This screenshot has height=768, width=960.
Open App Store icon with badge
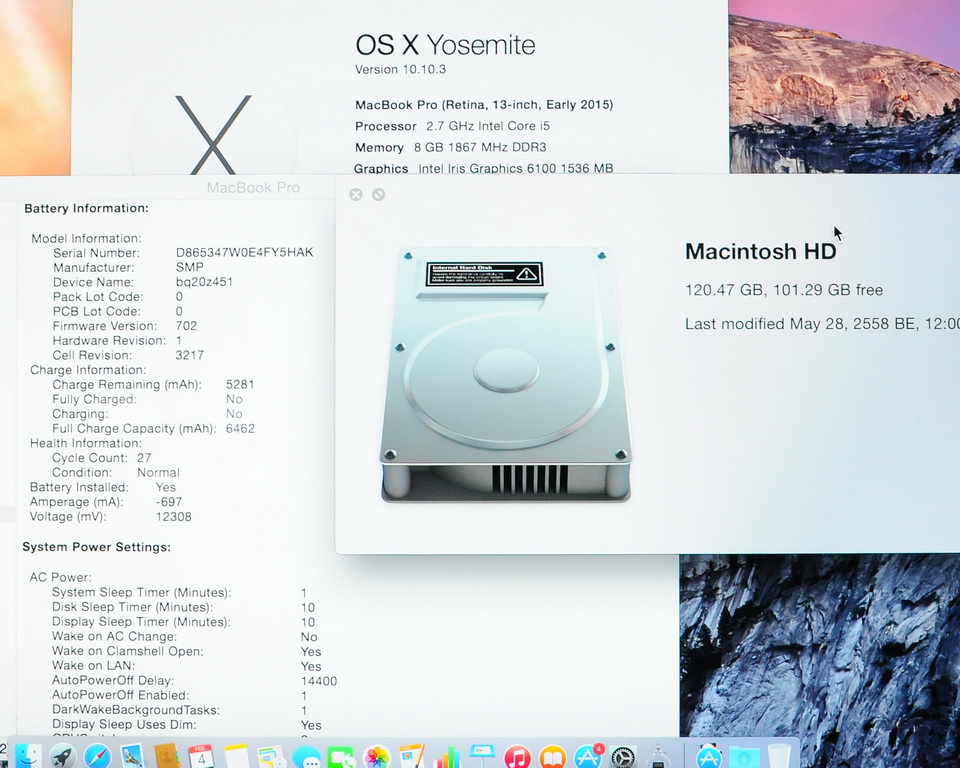588,756
